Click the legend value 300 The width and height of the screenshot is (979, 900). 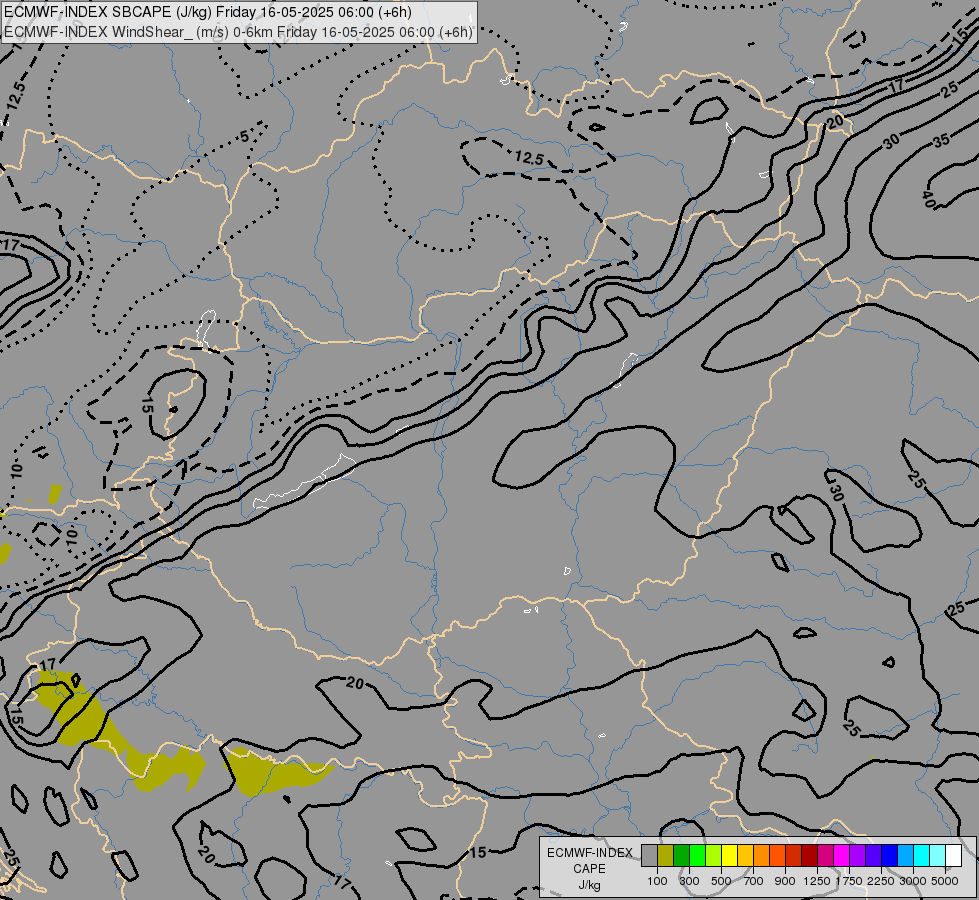(x=689, y=881)
